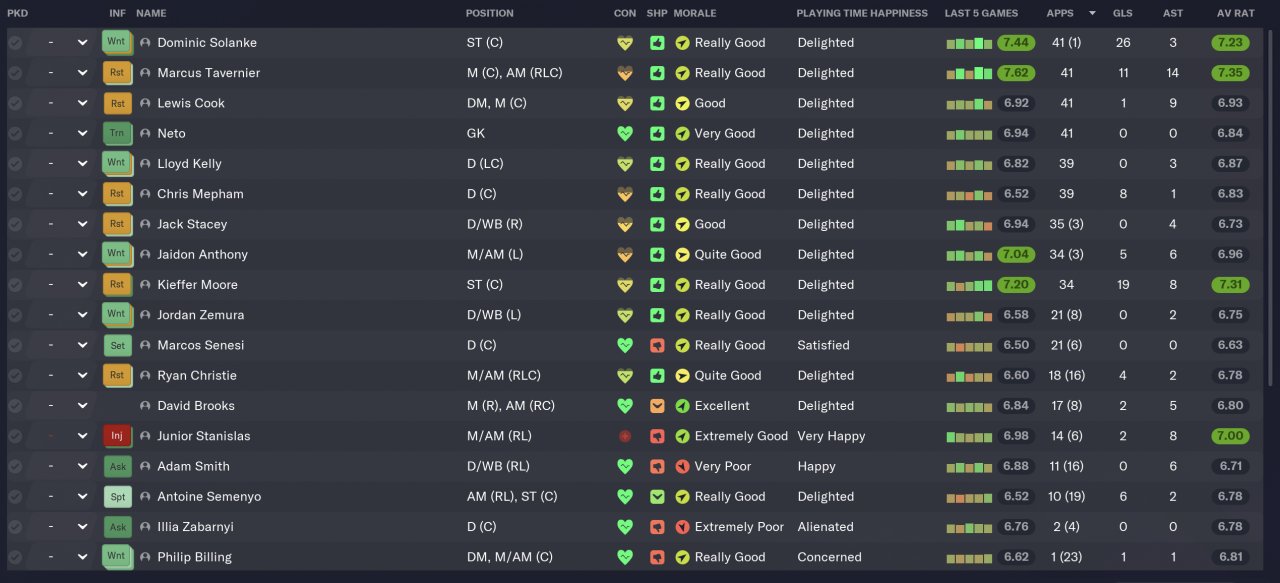Sort by the APPS column header

coord(1060,13)
